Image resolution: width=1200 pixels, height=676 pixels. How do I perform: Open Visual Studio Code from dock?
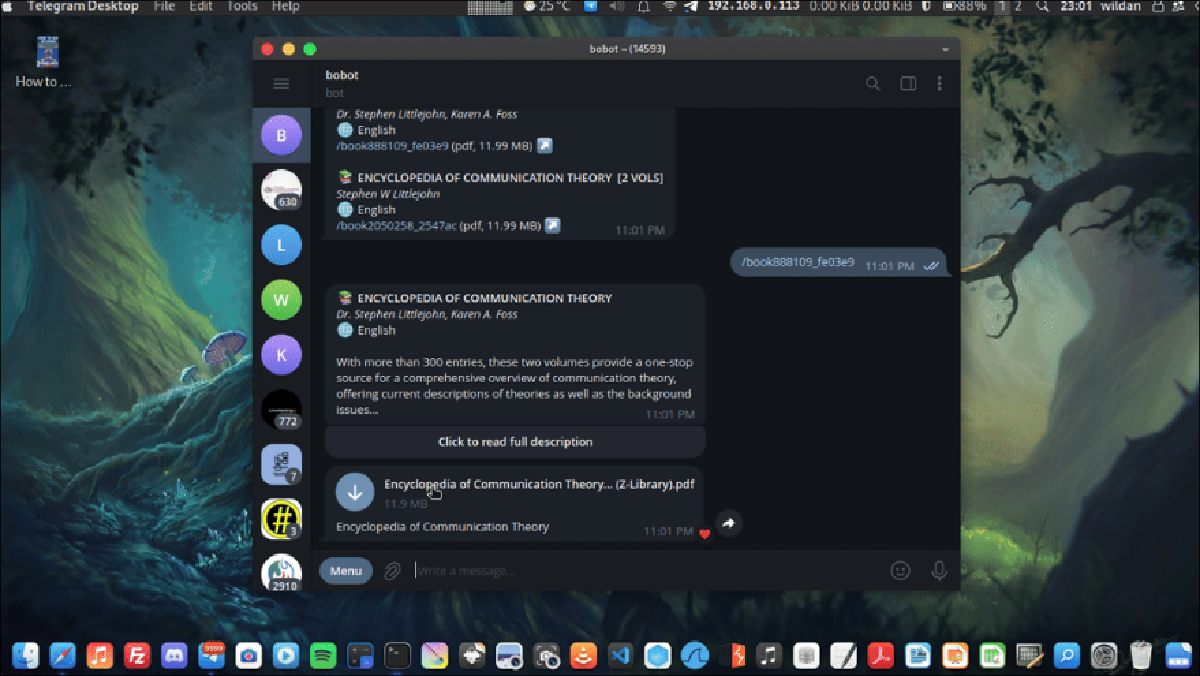620,655
